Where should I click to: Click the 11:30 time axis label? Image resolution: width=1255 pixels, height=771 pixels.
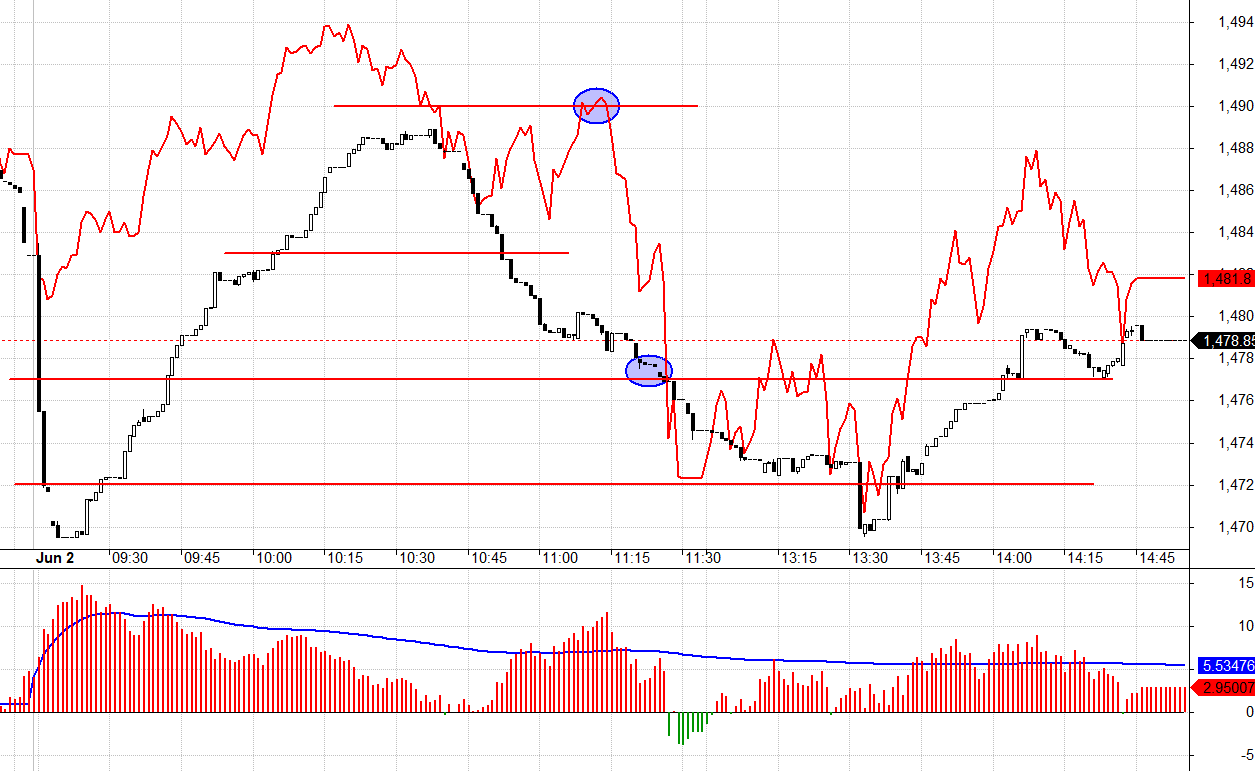pos(703,558)
